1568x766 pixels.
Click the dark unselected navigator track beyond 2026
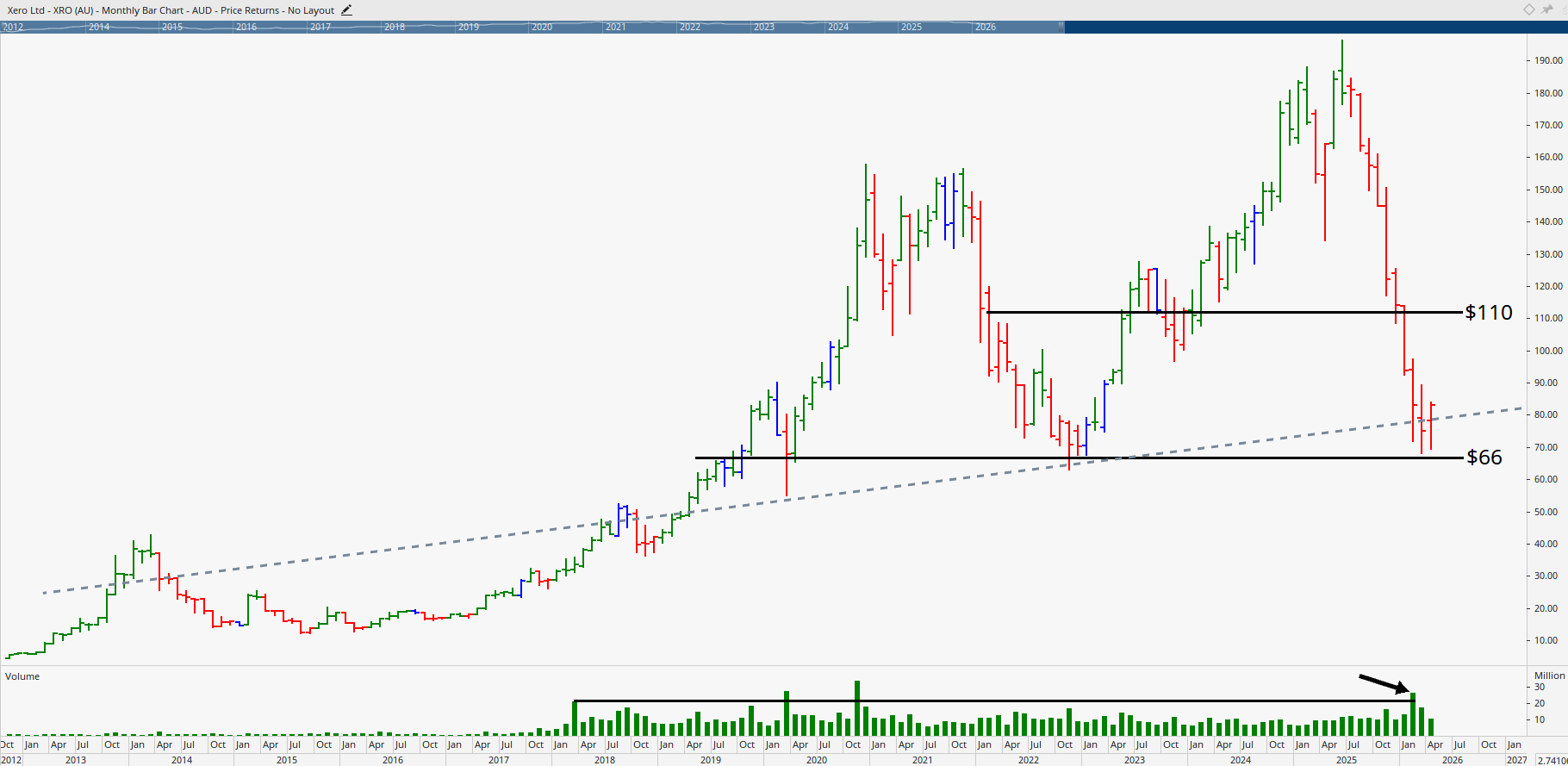click(1316, 27)
